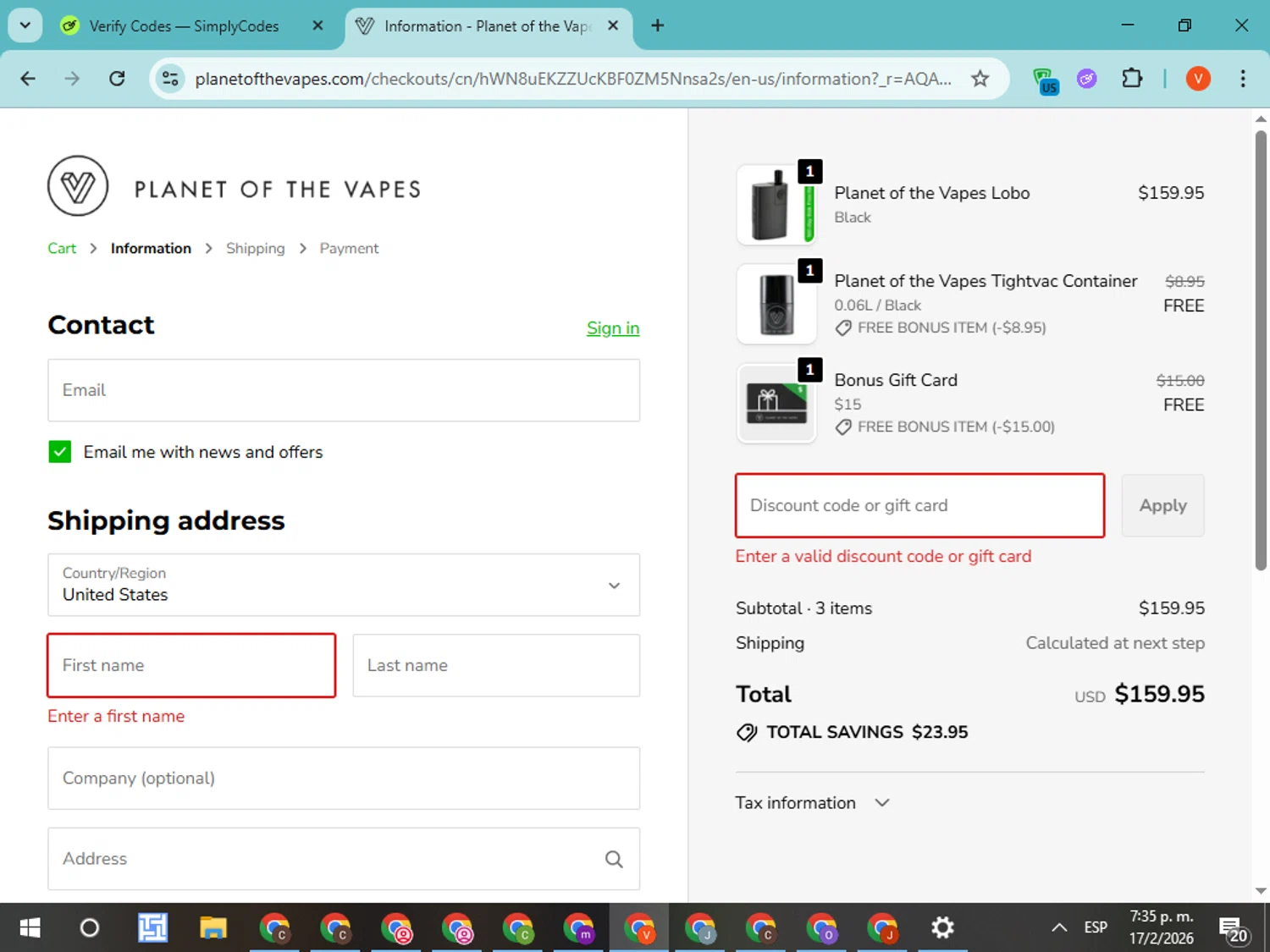Click the Tightvac Container product thumbnail

(776, 304)
